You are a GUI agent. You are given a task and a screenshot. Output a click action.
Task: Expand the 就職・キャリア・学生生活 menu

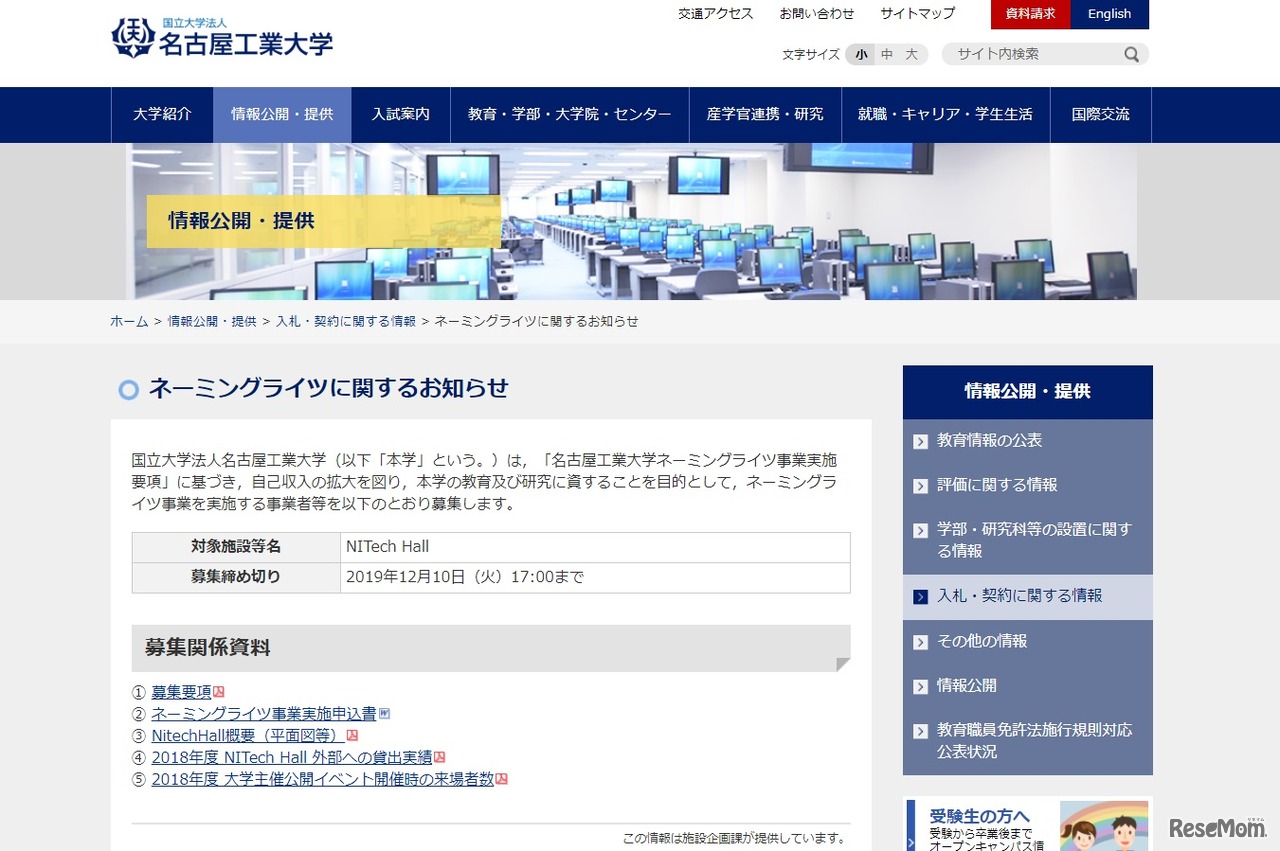pos(946,114)
